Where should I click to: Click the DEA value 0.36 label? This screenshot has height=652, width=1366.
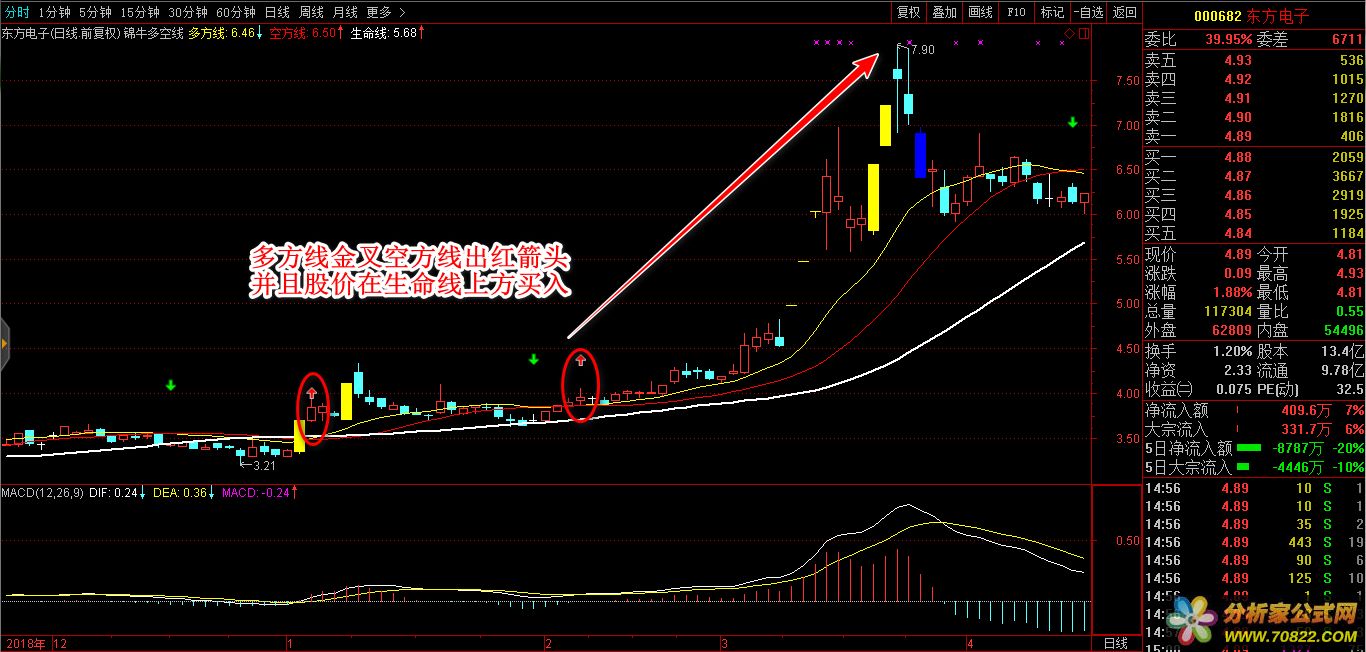pos(179,492)
